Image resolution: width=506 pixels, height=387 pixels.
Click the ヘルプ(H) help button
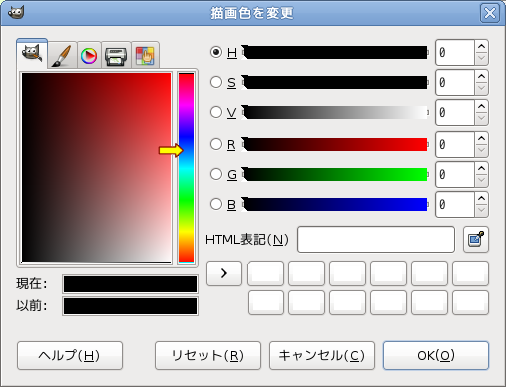tap(70, 355)
